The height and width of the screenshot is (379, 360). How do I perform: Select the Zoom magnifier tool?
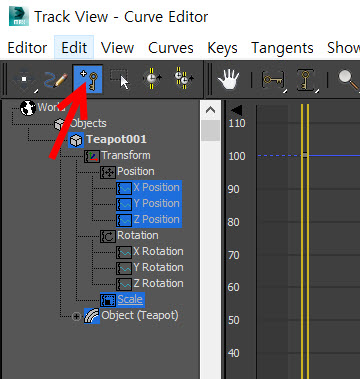coord(349,80)
